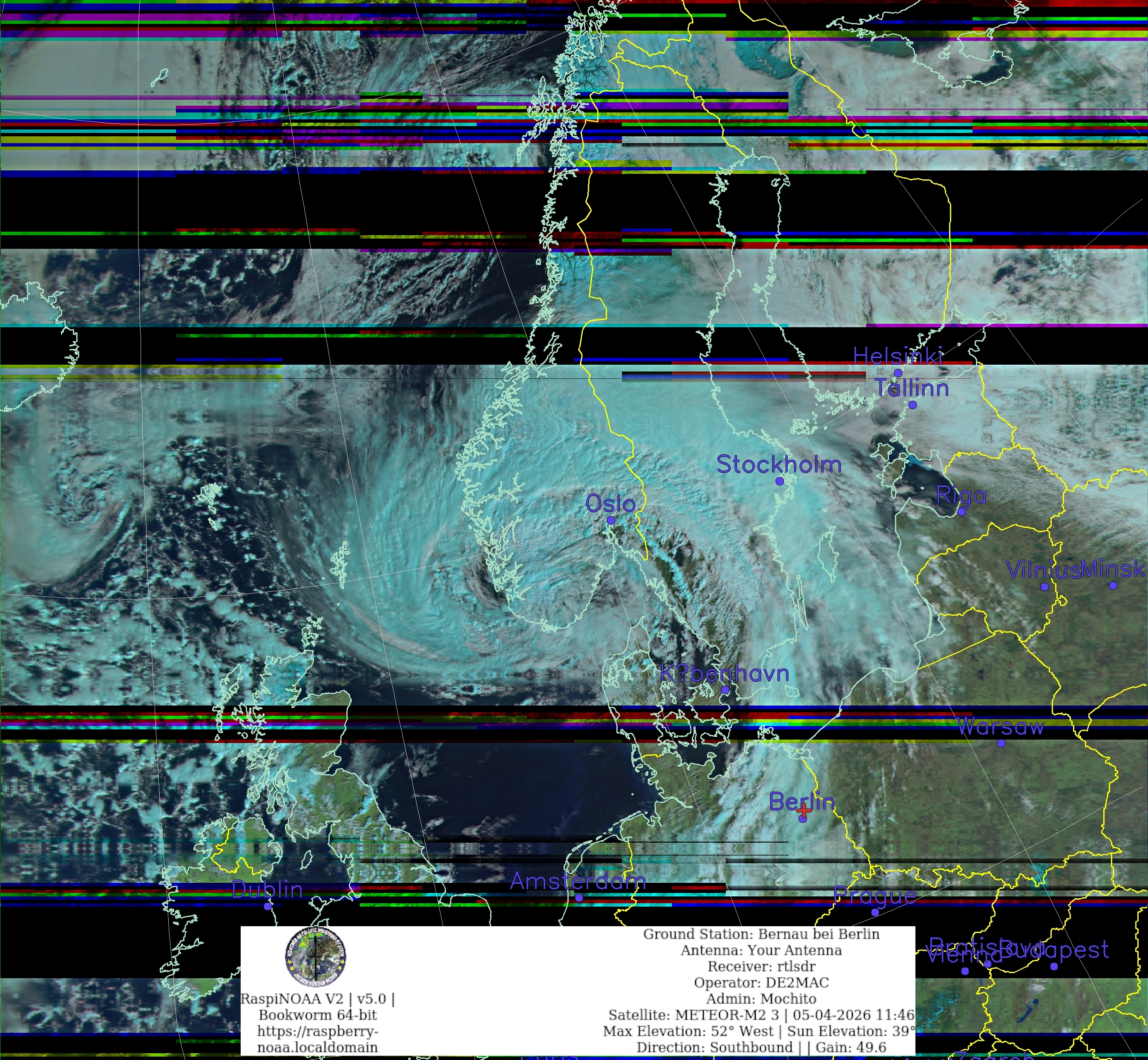
Task: Click the Vienna city marker dot
Action: (x=964, y=971)
